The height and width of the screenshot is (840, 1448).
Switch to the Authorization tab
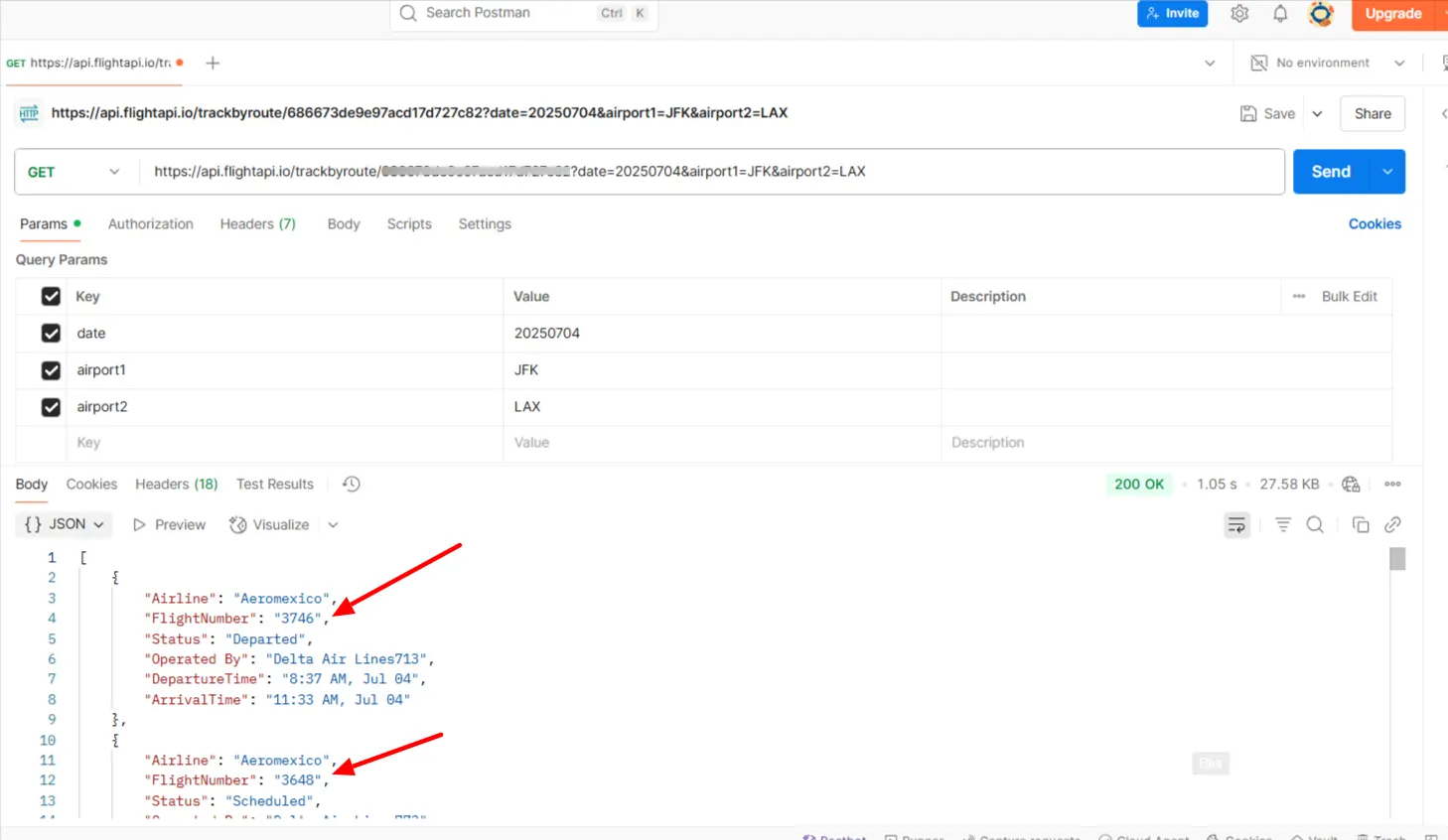click(151, 224)
